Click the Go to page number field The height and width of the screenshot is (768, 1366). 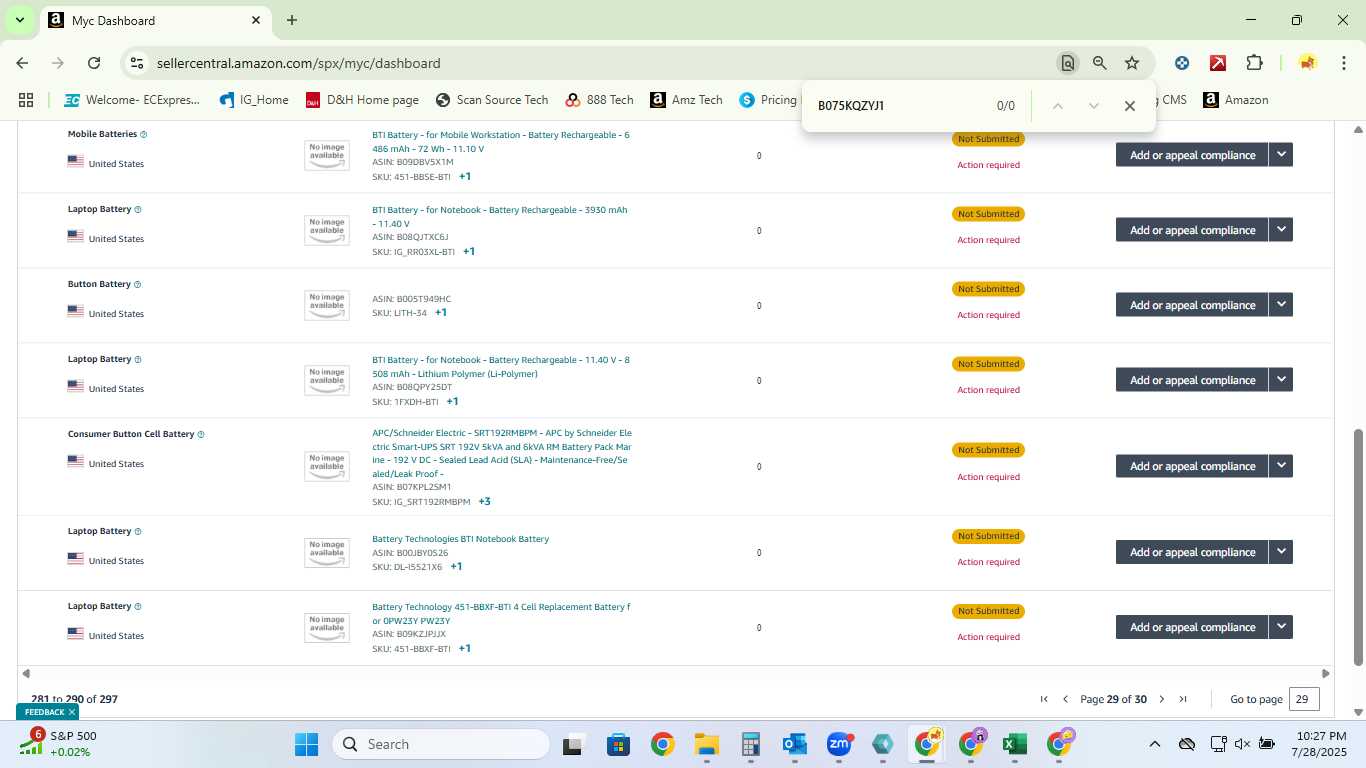tap(1304, 699)
